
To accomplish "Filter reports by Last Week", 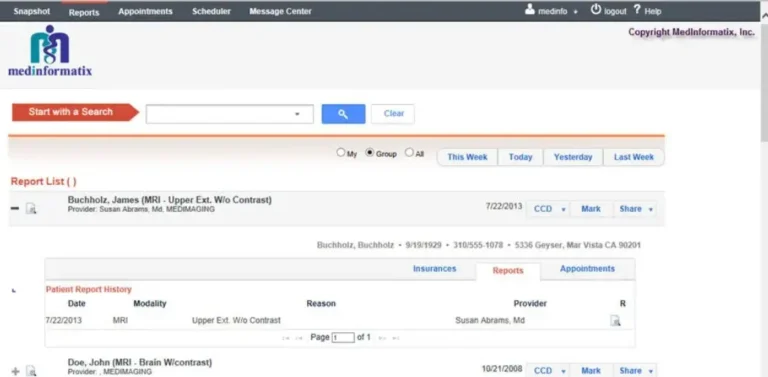I will [x=634, y=157].
